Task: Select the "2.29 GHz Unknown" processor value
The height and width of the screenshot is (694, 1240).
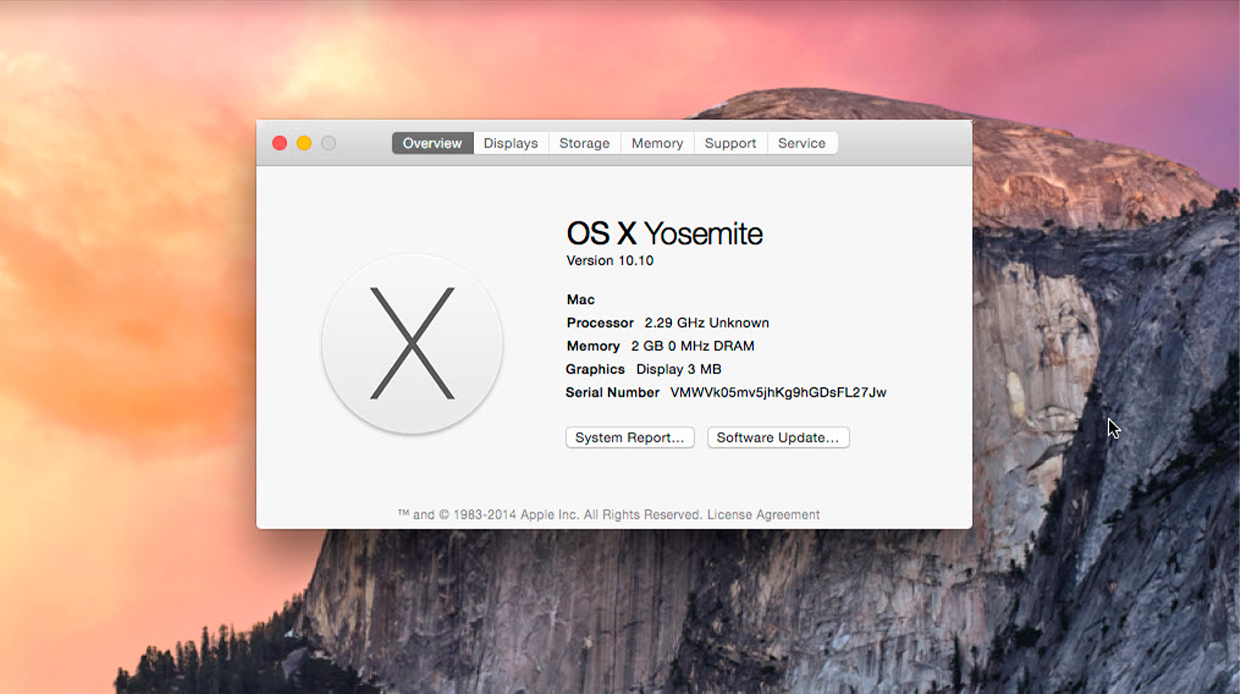Action: 707,323
